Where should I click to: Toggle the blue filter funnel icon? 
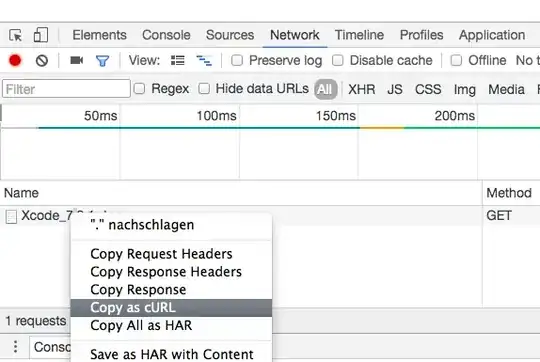pos(103,61)
